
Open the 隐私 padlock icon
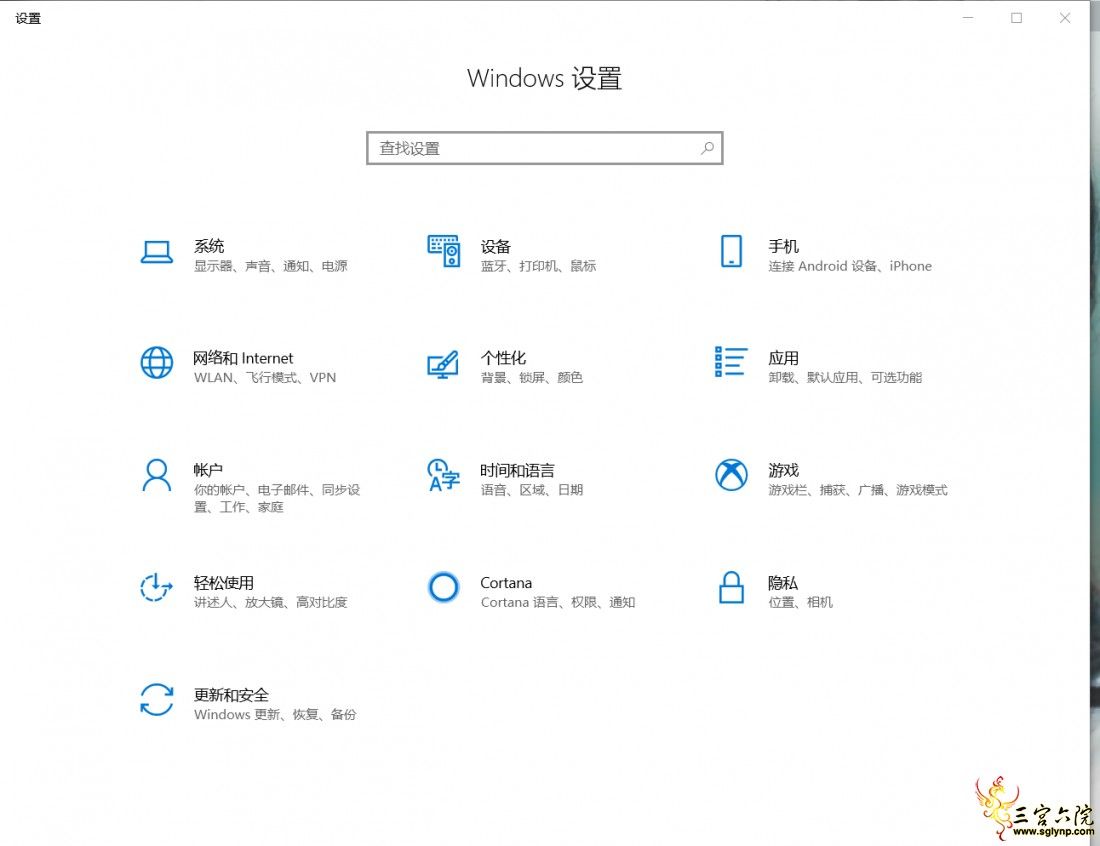[731, 587]
